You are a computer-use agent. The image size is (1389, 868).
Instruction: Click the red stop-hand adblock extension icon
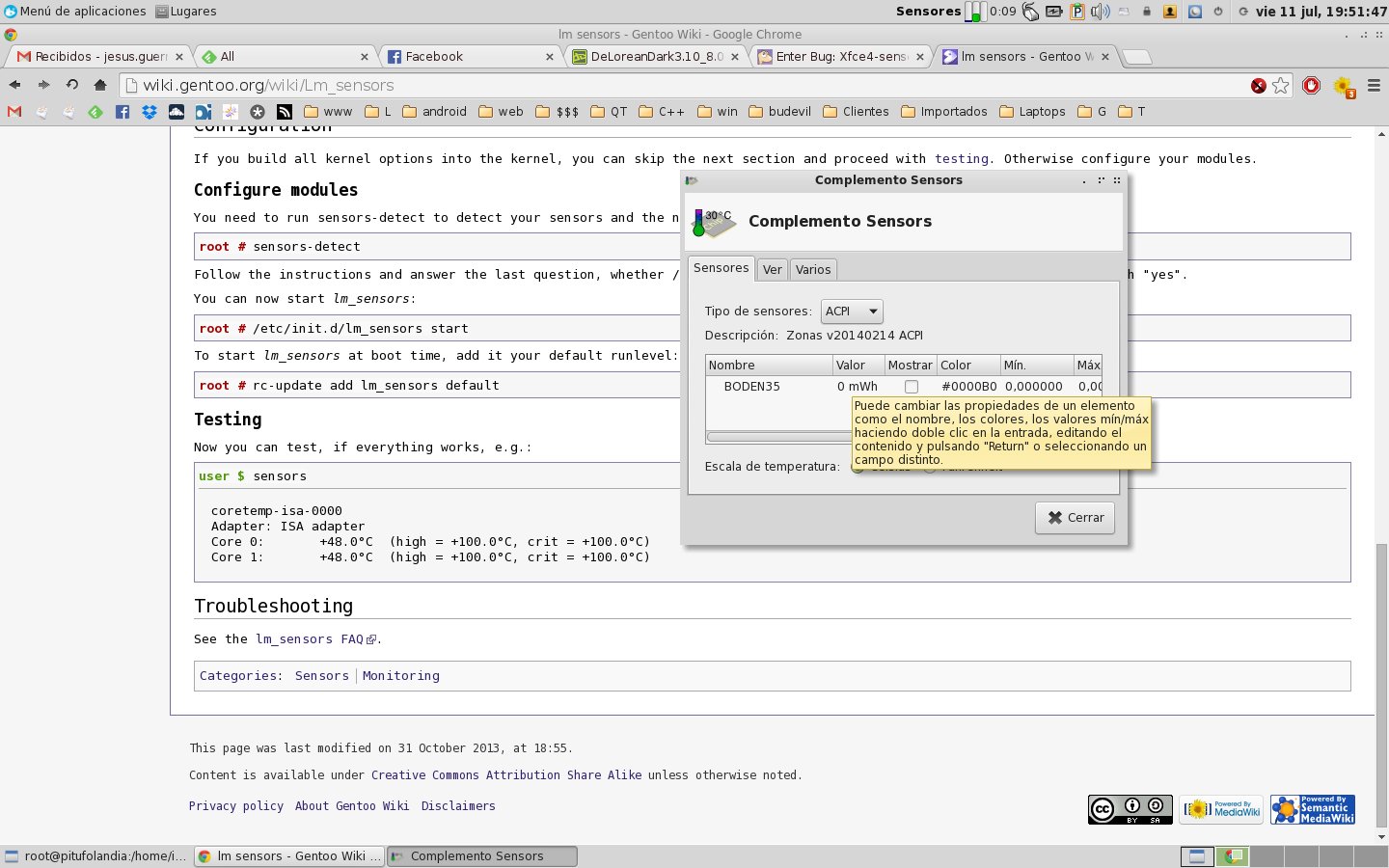click(x=1311, y=86)
